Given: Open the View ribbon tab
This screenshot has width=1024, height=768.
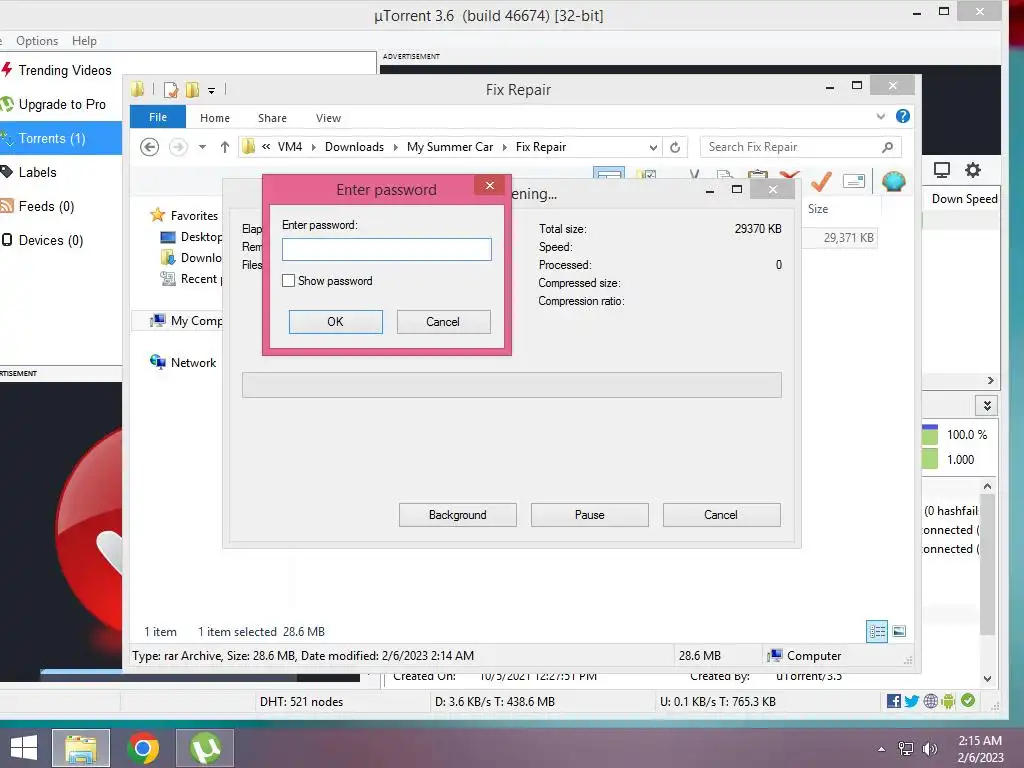Looking at the screenshot, I should point(328,118).
